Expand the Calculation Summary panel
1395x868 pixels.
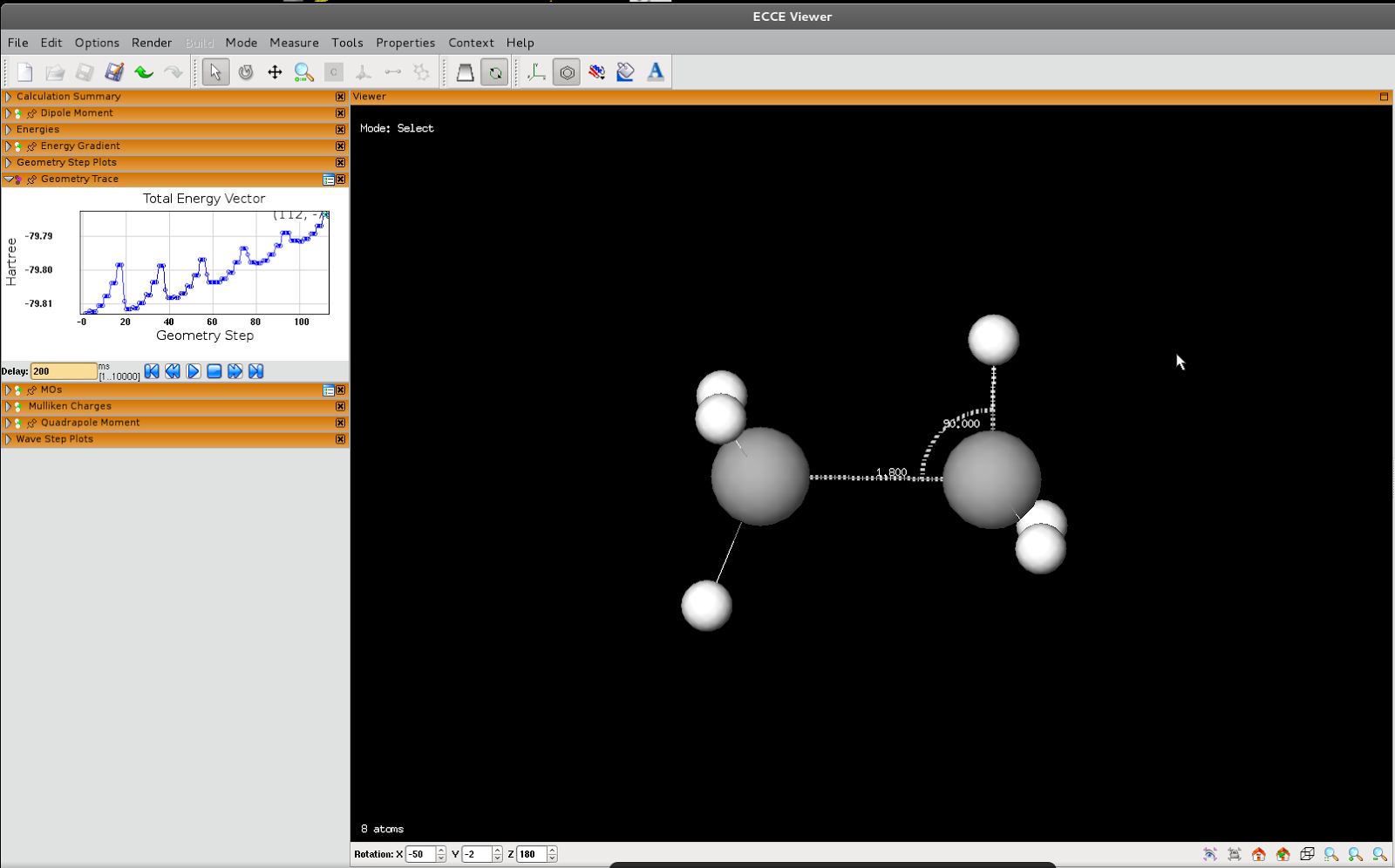click(9, 97)
